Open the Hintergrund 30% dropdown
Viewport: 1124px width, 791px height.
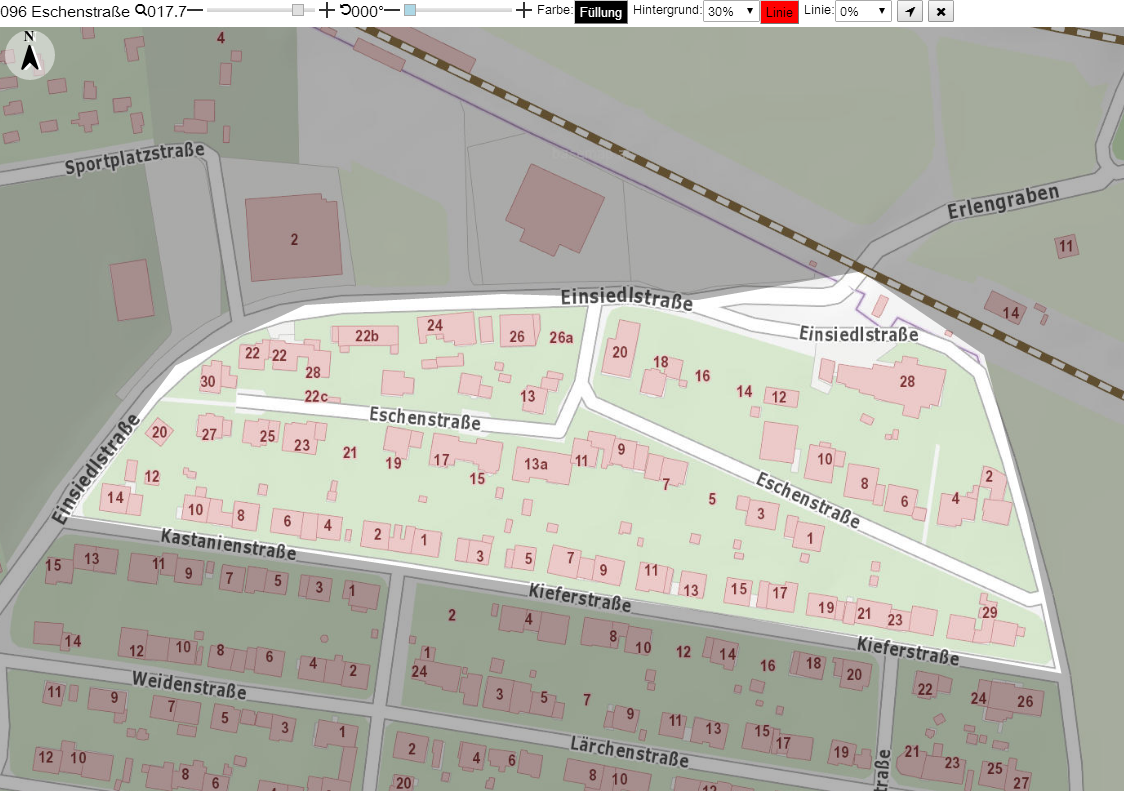coord(730,11)
